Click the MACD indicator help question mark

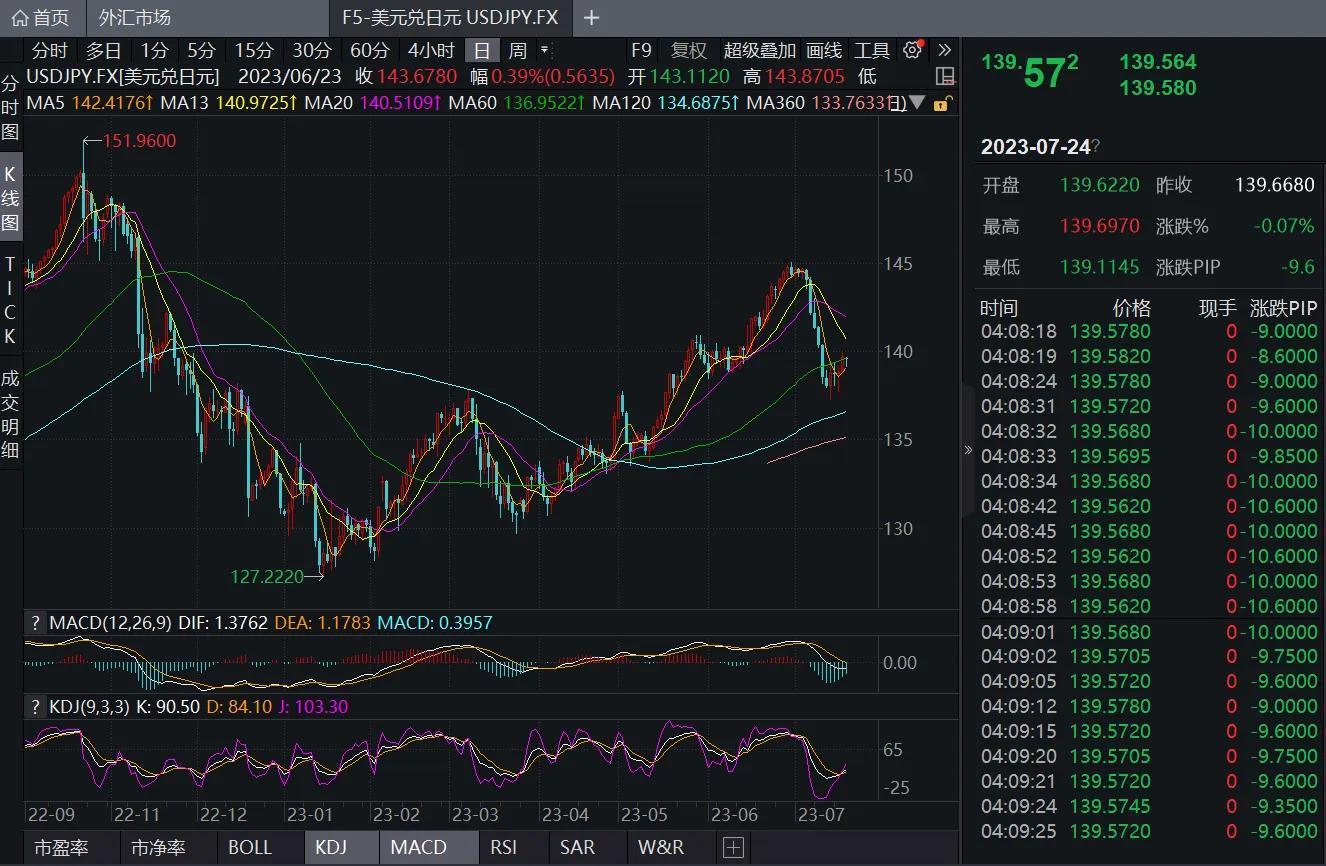[x=36, y=622]
